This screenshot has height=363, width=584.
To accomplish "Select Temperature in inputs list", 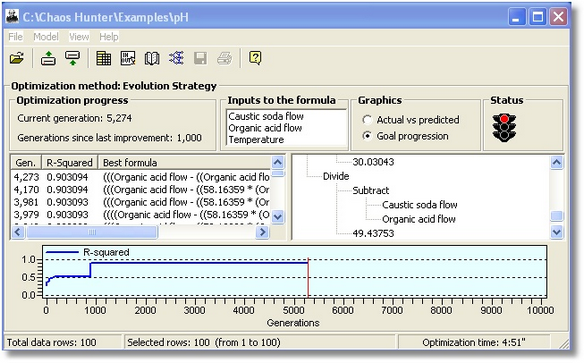I will pyautogui.click(x=256, y=140).
